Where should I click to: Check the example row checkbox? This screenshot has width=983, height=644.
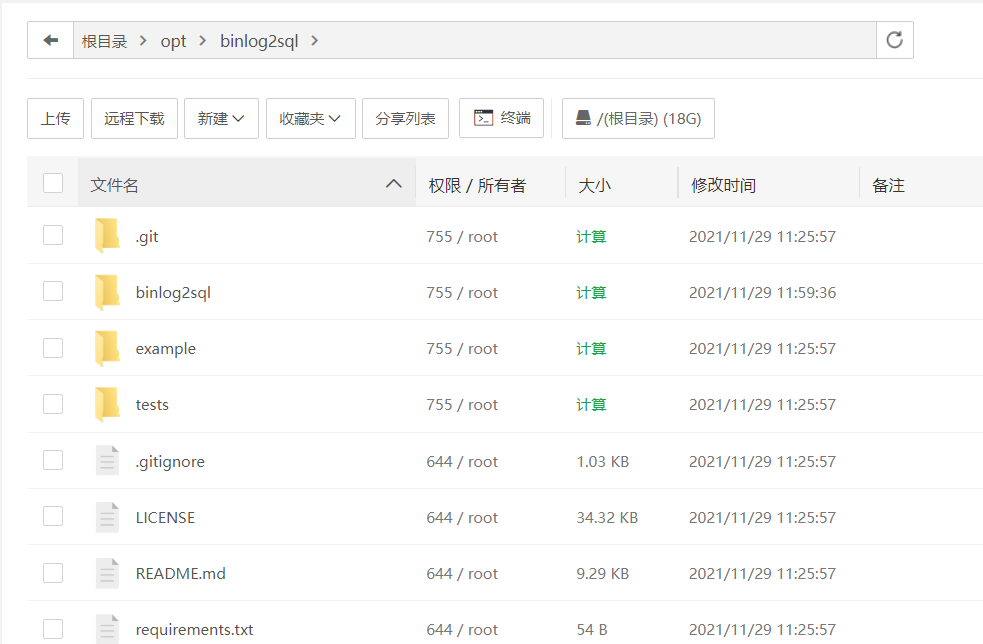[53, 347]
